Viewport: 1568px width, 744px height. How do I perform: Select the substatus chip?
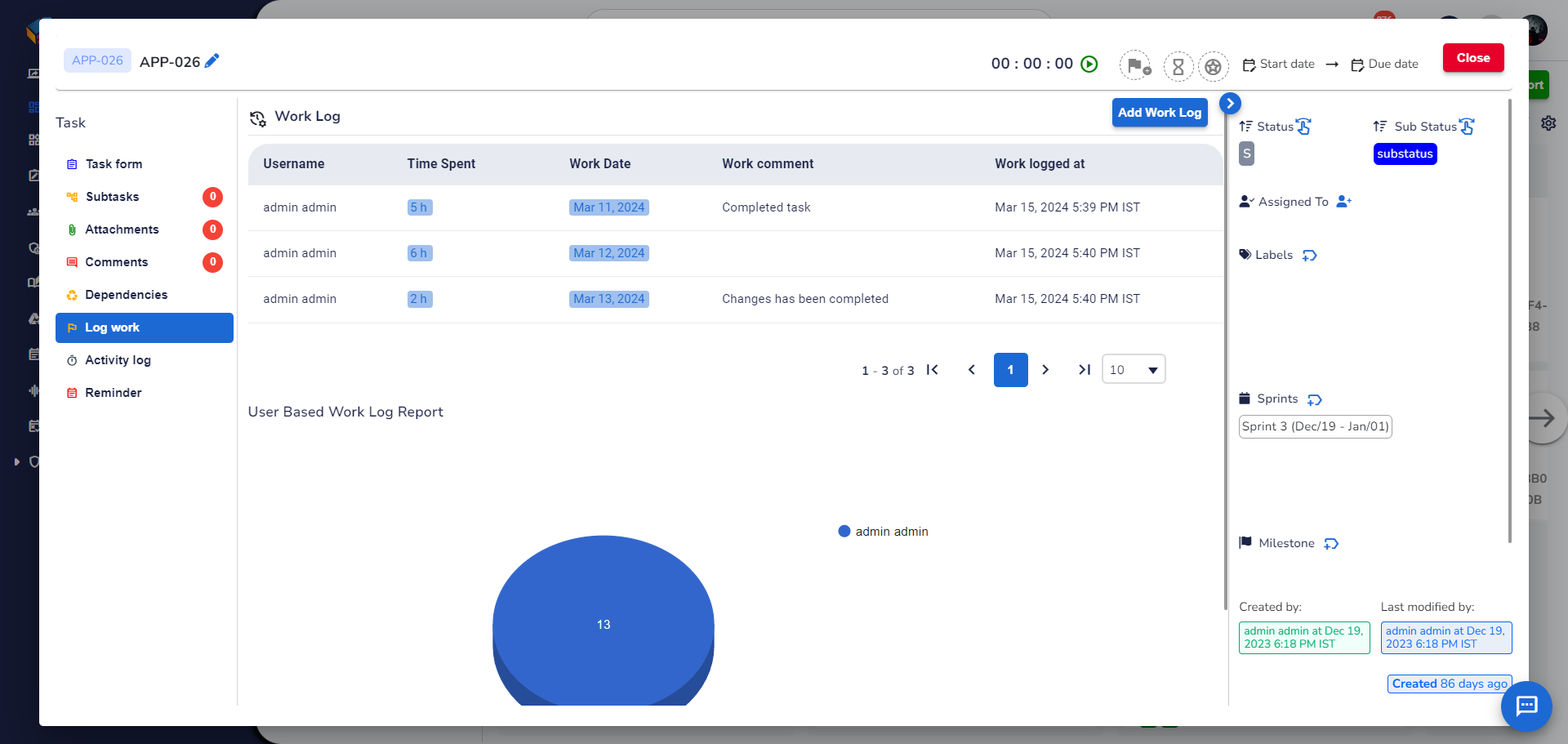1404,154
